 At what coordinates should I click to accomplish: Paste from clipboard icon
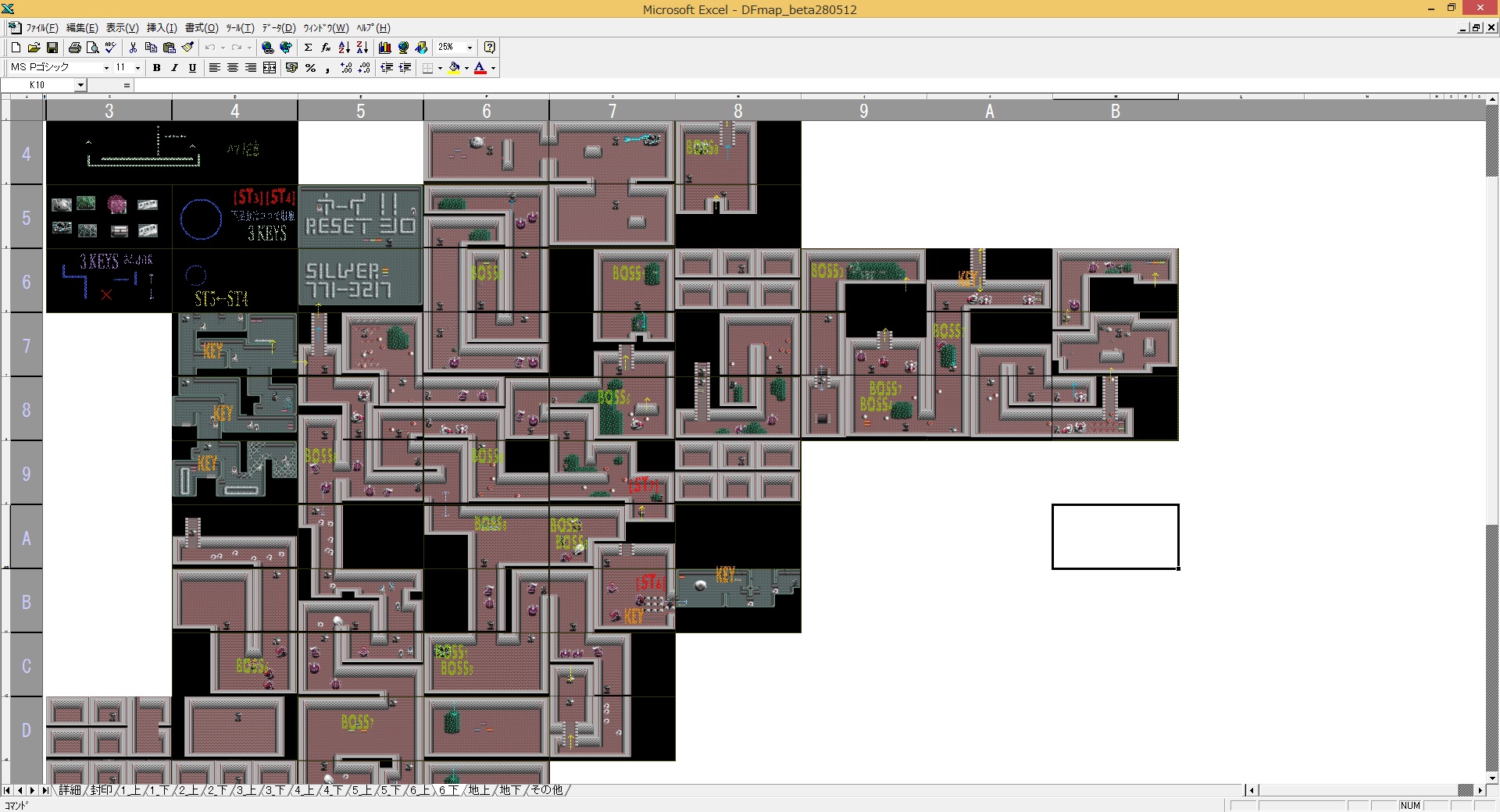[x=169, y=48]
